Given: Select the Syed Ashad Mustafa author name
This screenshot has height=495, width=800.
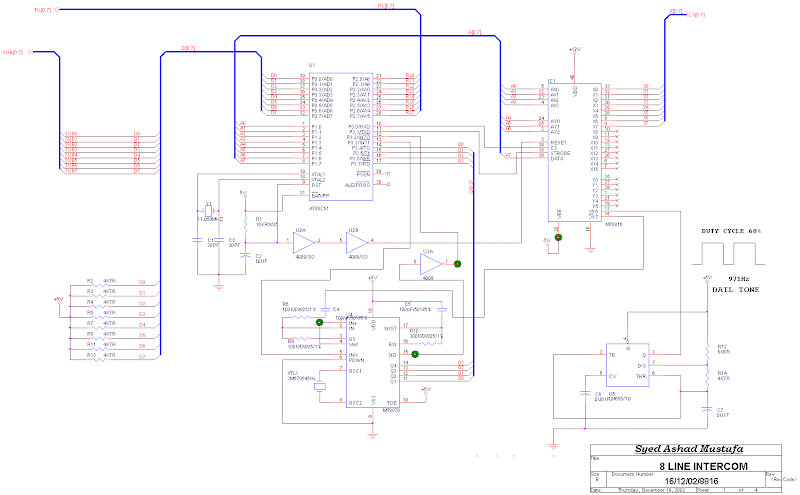Looking at the screenshot, I should (x=689, y=449).
